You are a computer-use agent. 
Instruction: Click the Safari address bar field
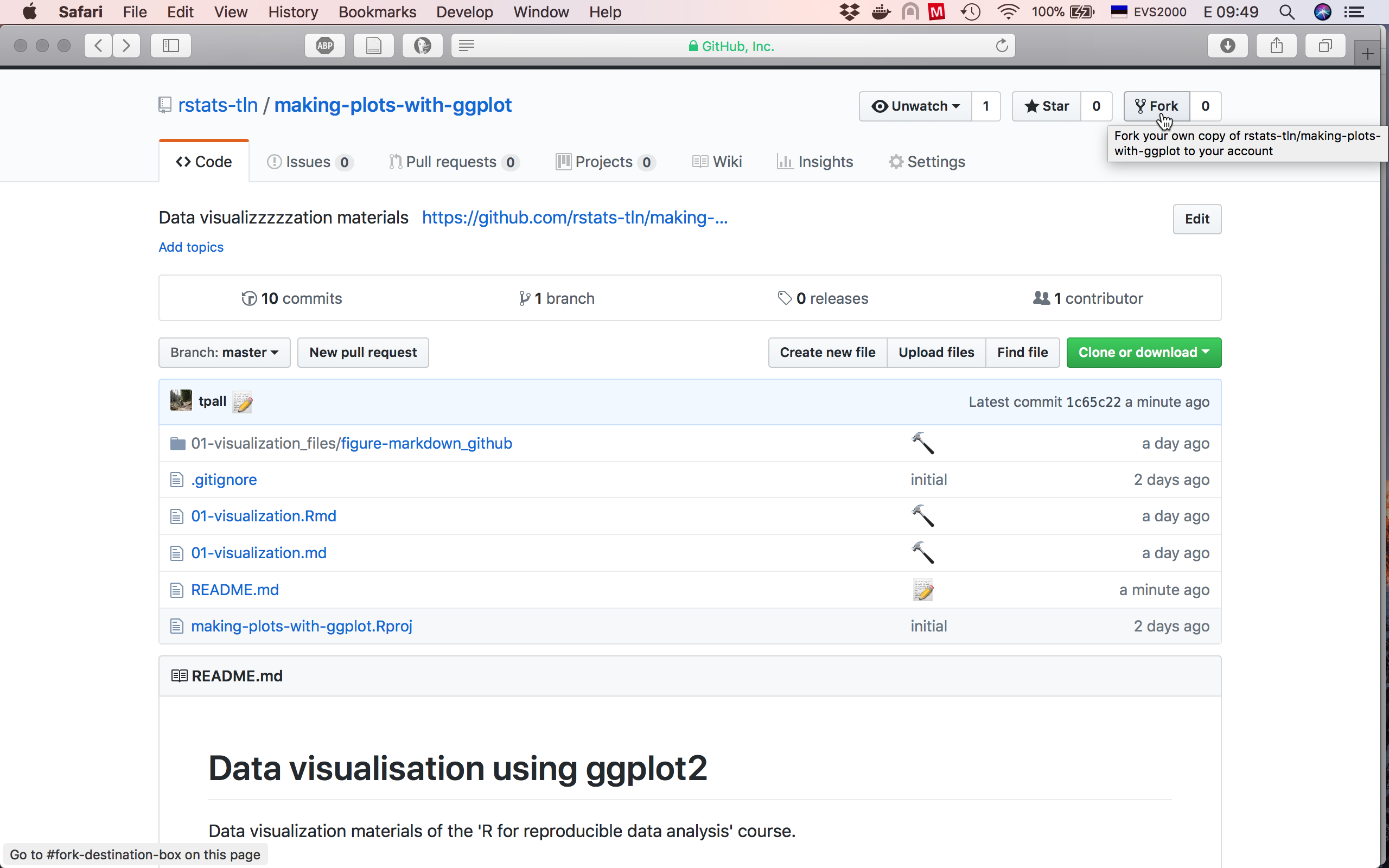(x=732, y=46)
